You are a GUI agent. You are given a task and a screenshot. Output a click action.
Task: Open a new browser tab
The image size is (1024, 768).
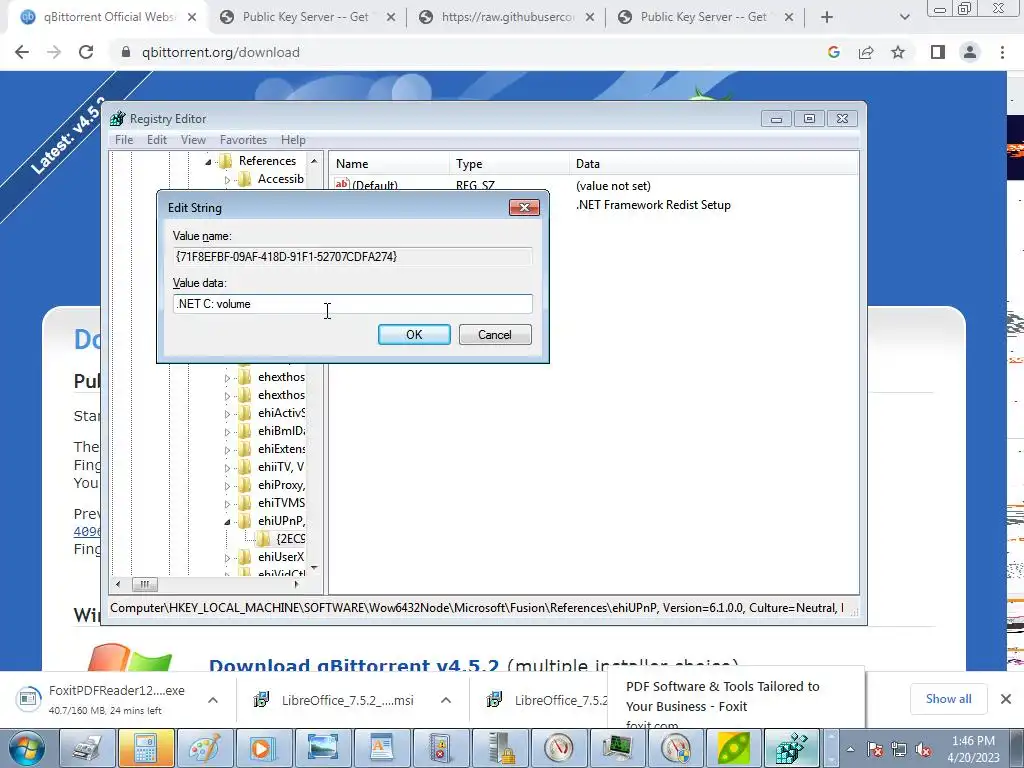827,18
